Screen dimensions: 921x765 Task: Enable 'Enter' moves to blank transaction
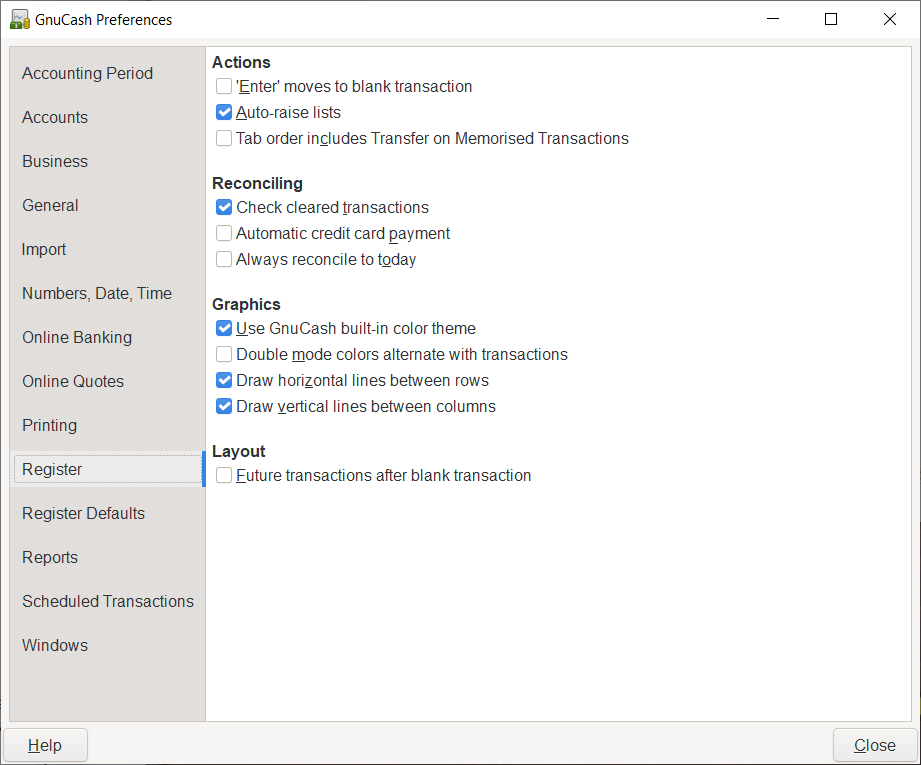[224, 87]
